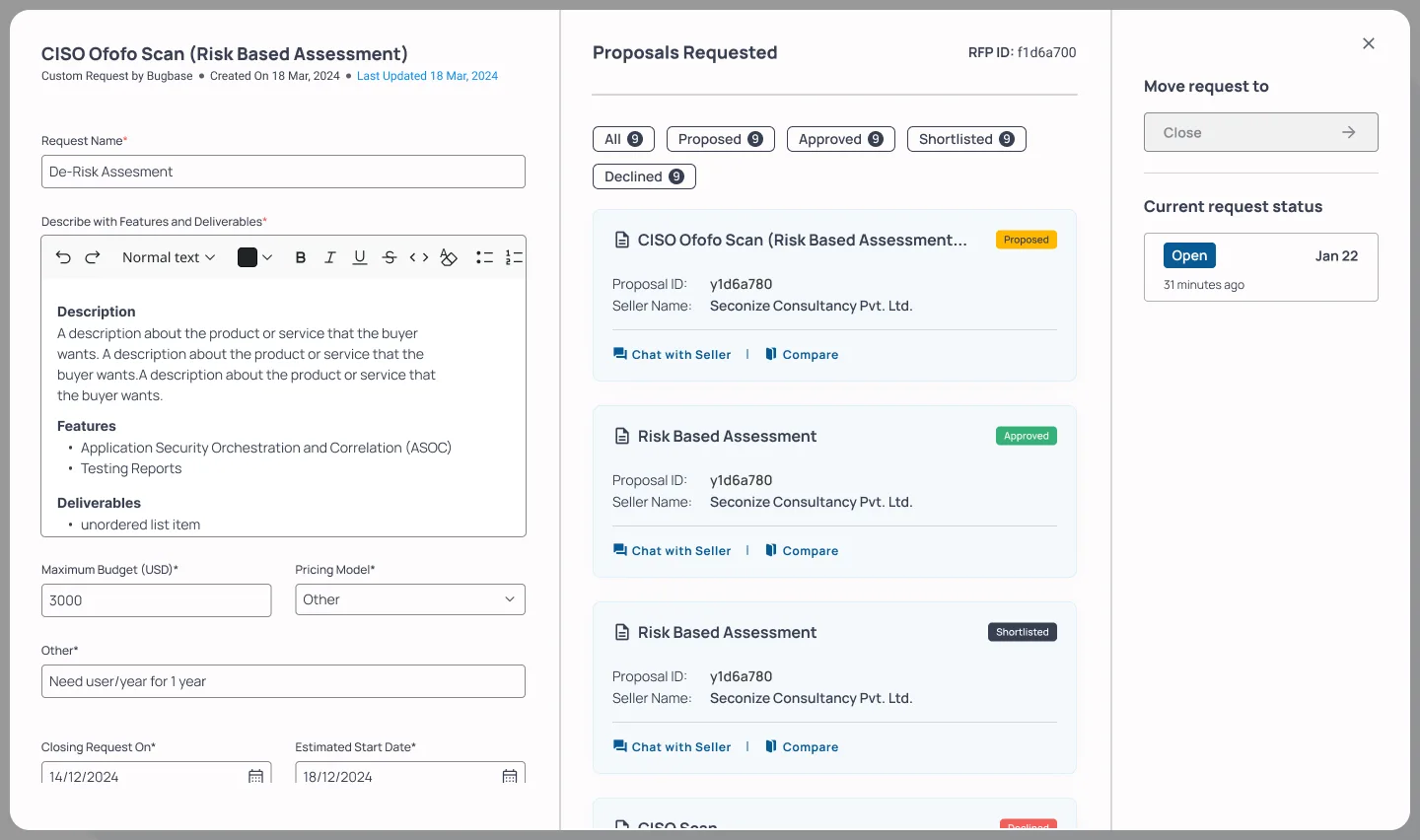Select the Declined filter tab

(x=644, y=176)
